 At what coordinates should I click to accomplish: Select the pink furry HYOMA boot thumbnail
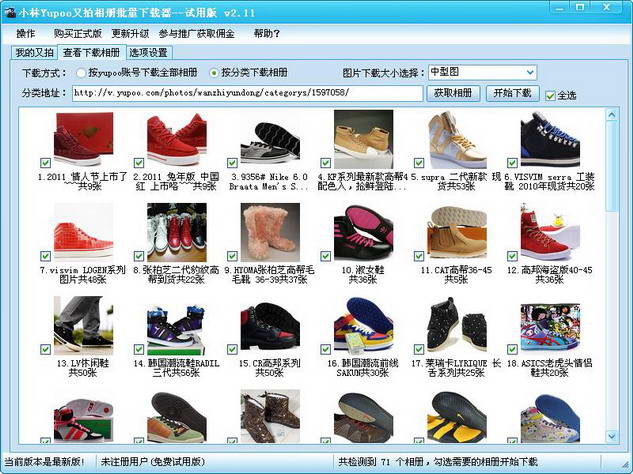click(270, 232)
